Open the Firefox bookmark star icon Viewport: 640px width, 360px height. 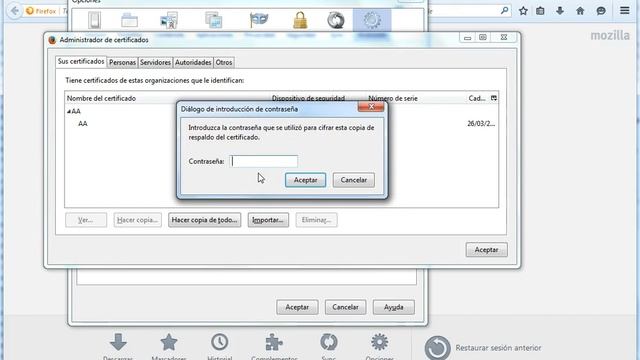523,11
